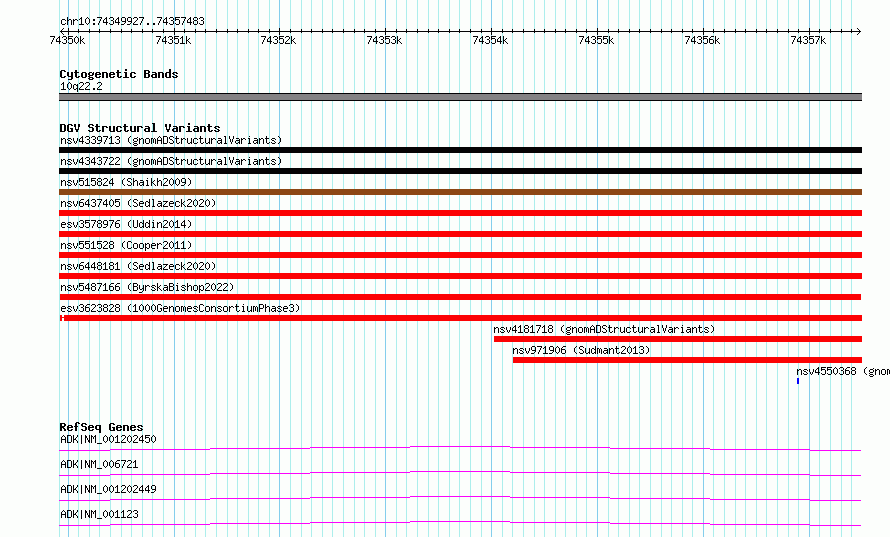The height and width of the screenshot is (537, 890).
Task: Open the ADK|NM_006721 transcript label
Action: tap(99, 464)
